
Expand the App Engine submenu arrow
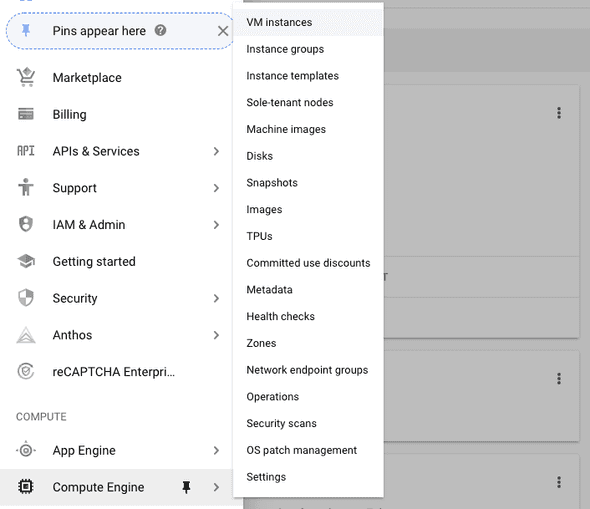tap(216, 450)
